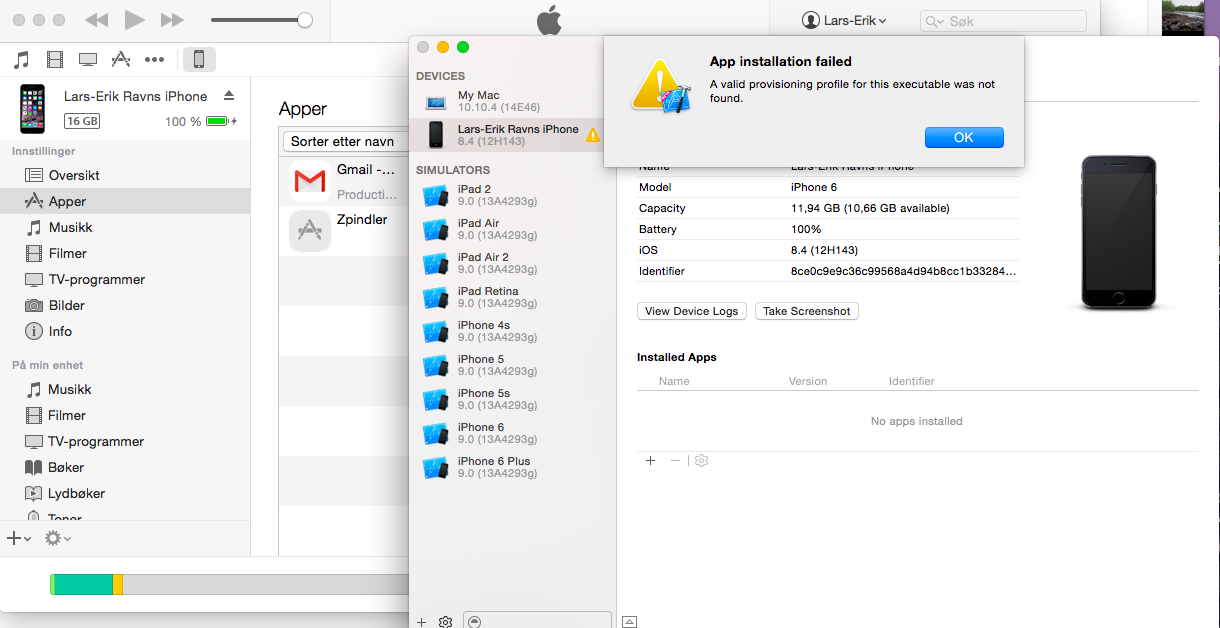Click the warning icon in the failure alert

click(x=661, y=86)
